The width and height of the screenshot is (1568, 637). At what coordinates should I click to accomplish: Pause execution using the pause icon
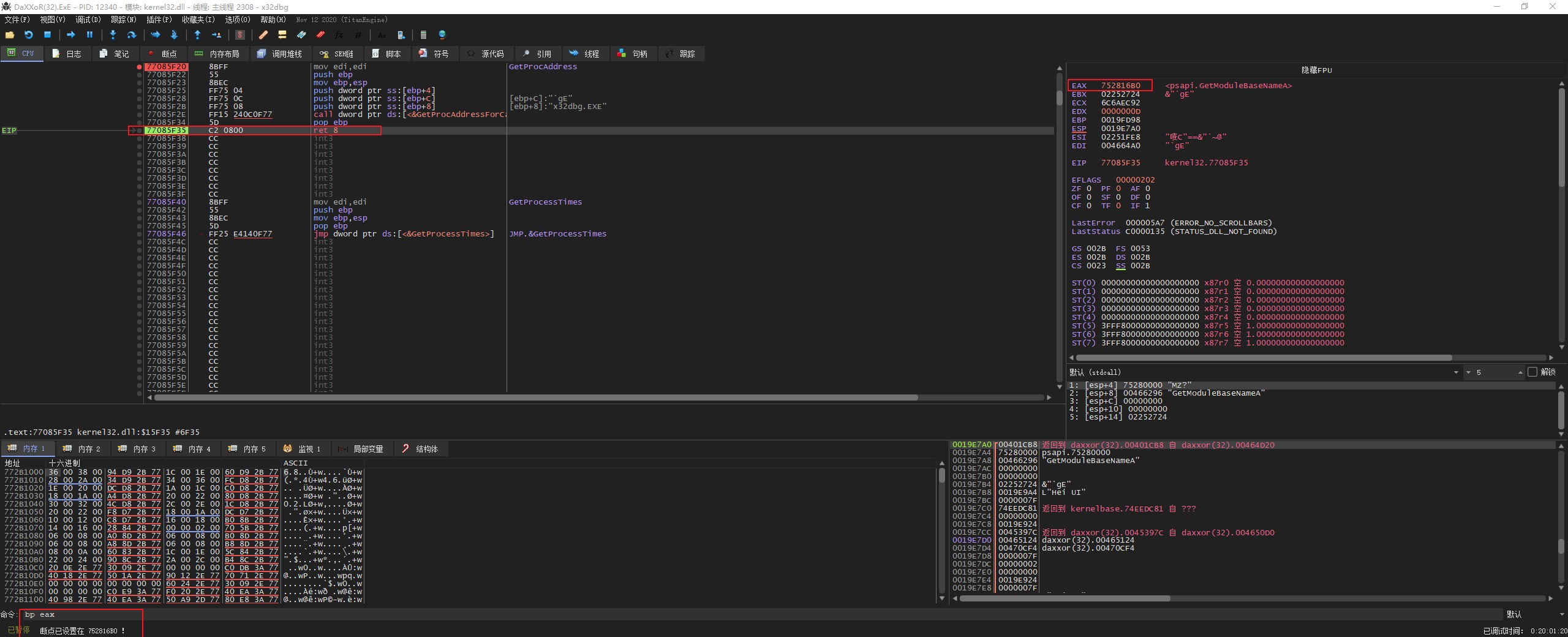89,35
